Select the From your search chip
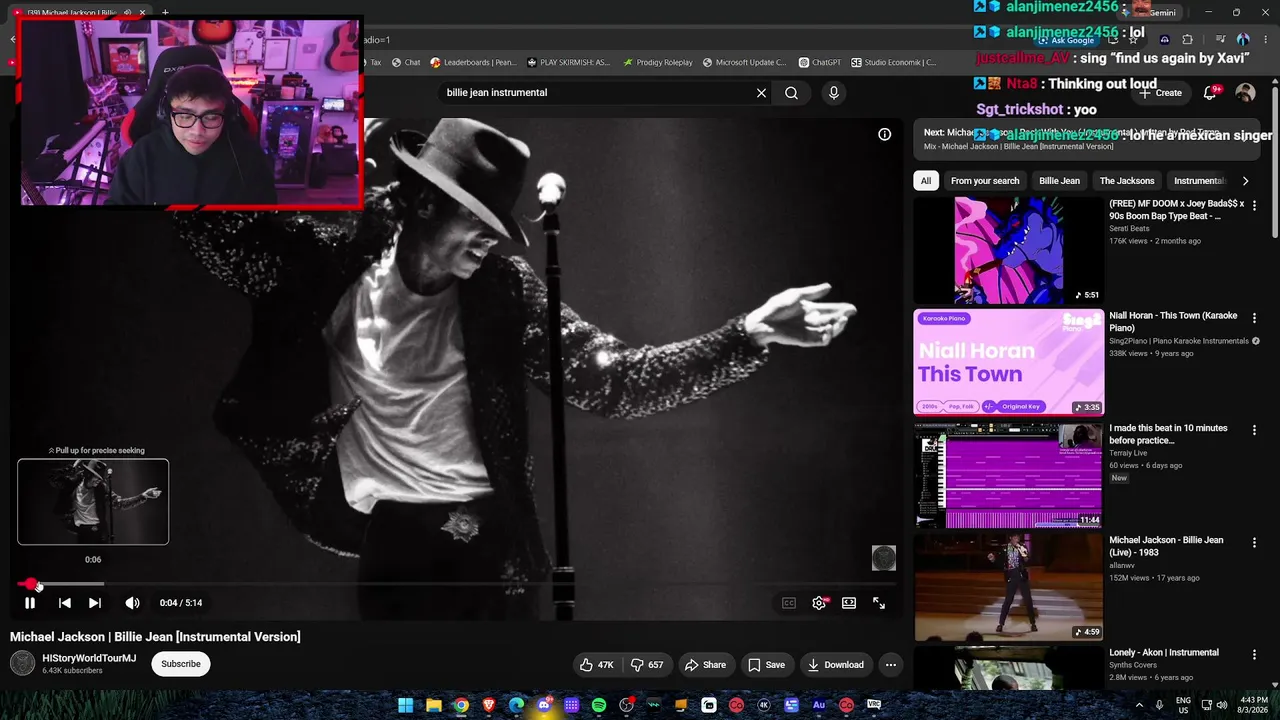1280x720 pixels. (985, 181)
